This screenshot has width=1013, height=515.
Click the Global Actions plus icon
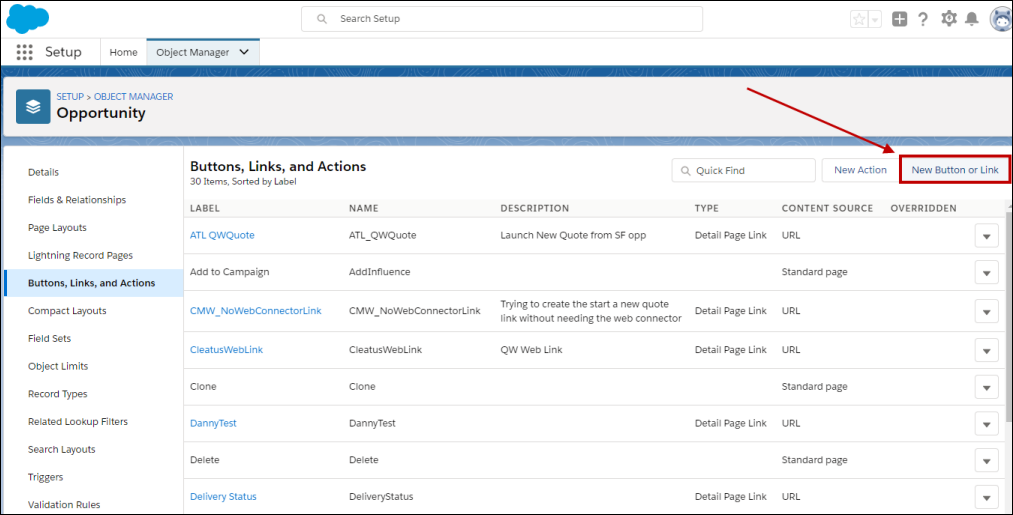click(x=900, y=19)
